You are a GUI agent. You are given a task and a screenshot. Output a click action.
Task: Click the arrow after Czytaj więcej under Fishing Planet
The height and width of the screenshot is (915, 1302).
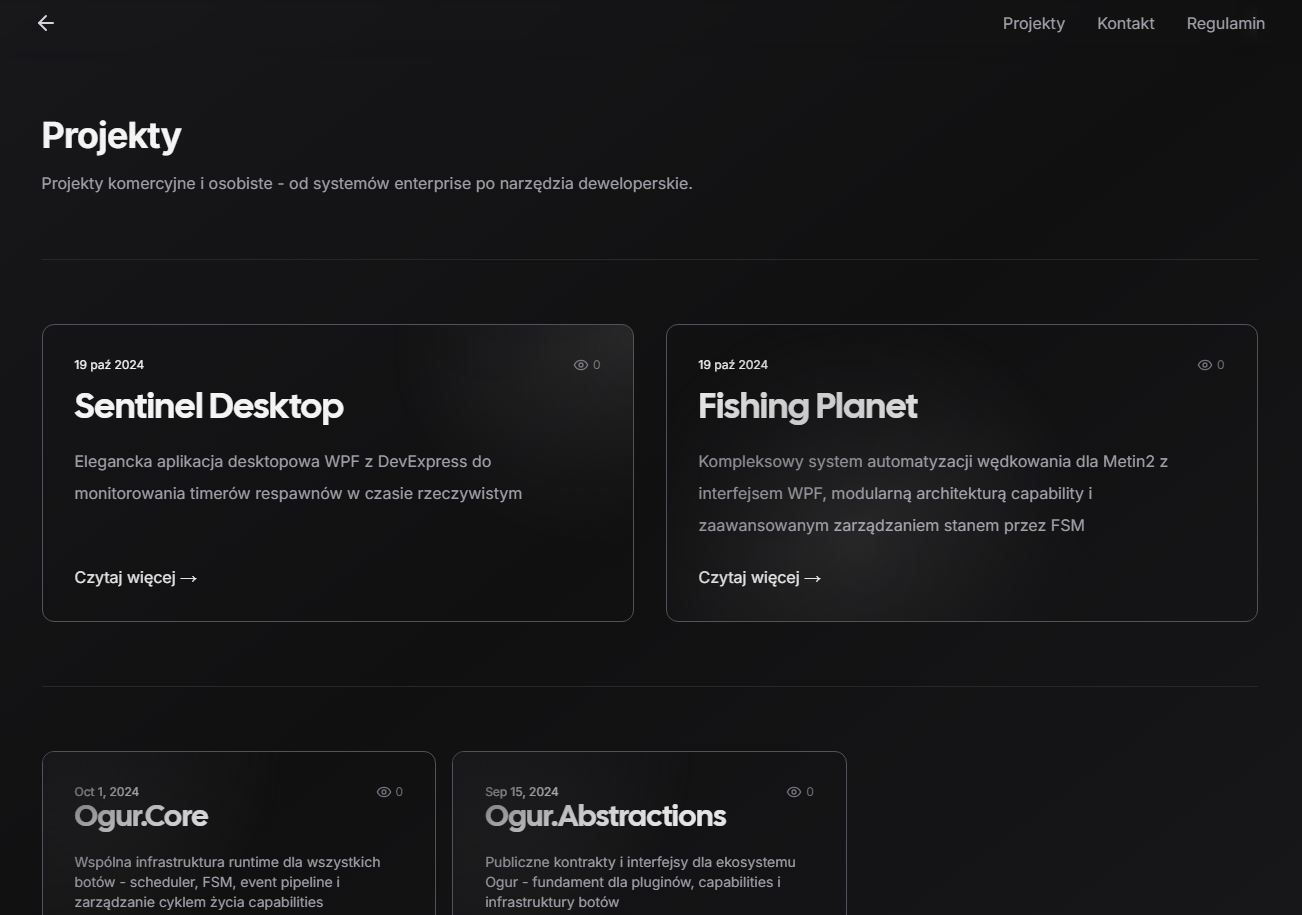point(813,578)
